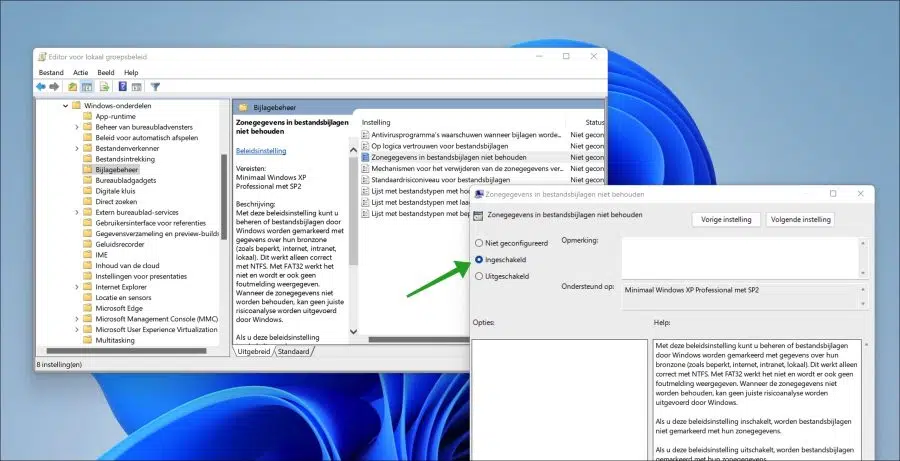This screenshot has height=461, width=900.
Task: Select 'Instellingen voor presentaties' tree item
Action: click(x=141, y=276)
